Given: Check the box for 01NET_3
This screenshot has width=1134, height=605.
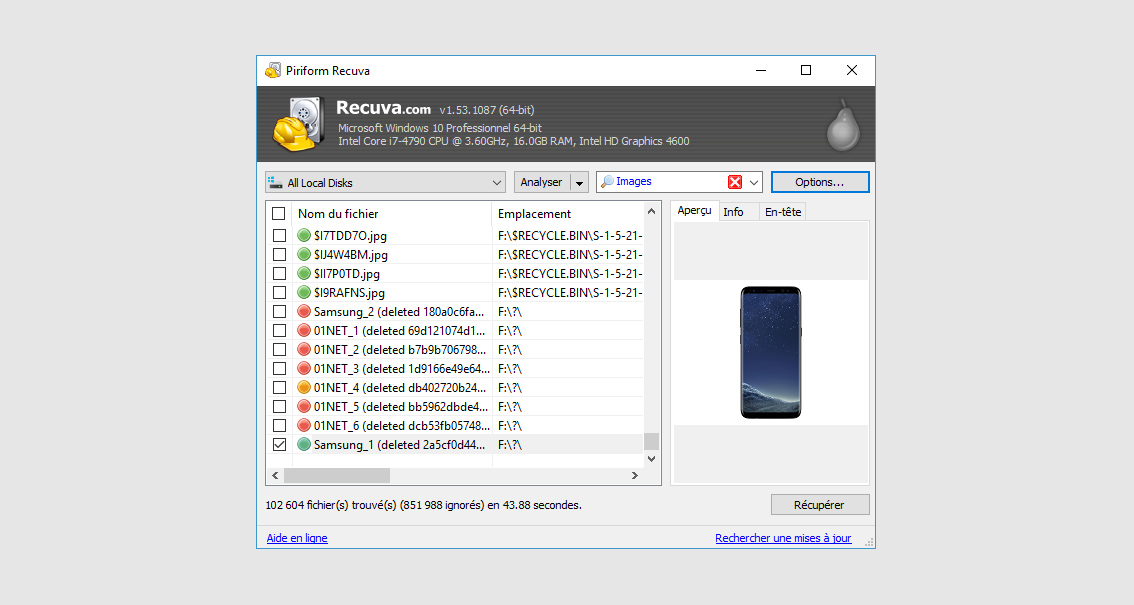Looking at the screenshot, I should pos(279,369).
